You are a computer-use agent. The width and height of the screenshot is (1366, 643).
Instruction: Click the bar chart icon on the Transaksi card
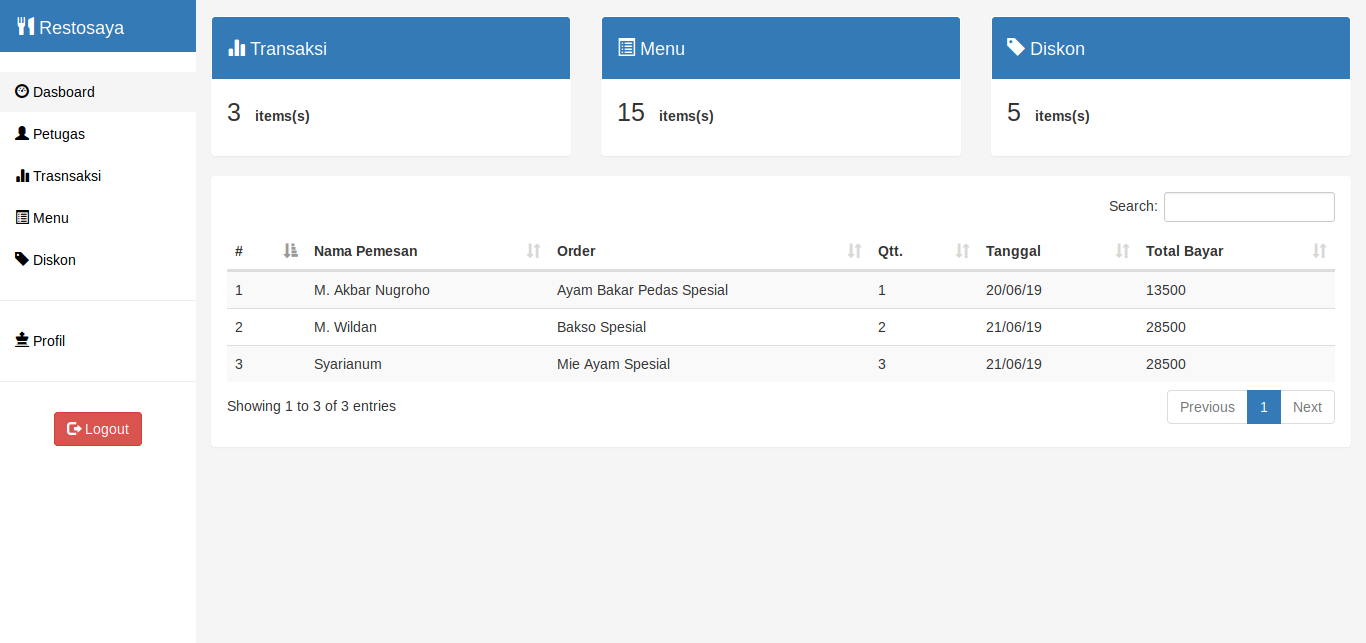[x=237, y=47]
